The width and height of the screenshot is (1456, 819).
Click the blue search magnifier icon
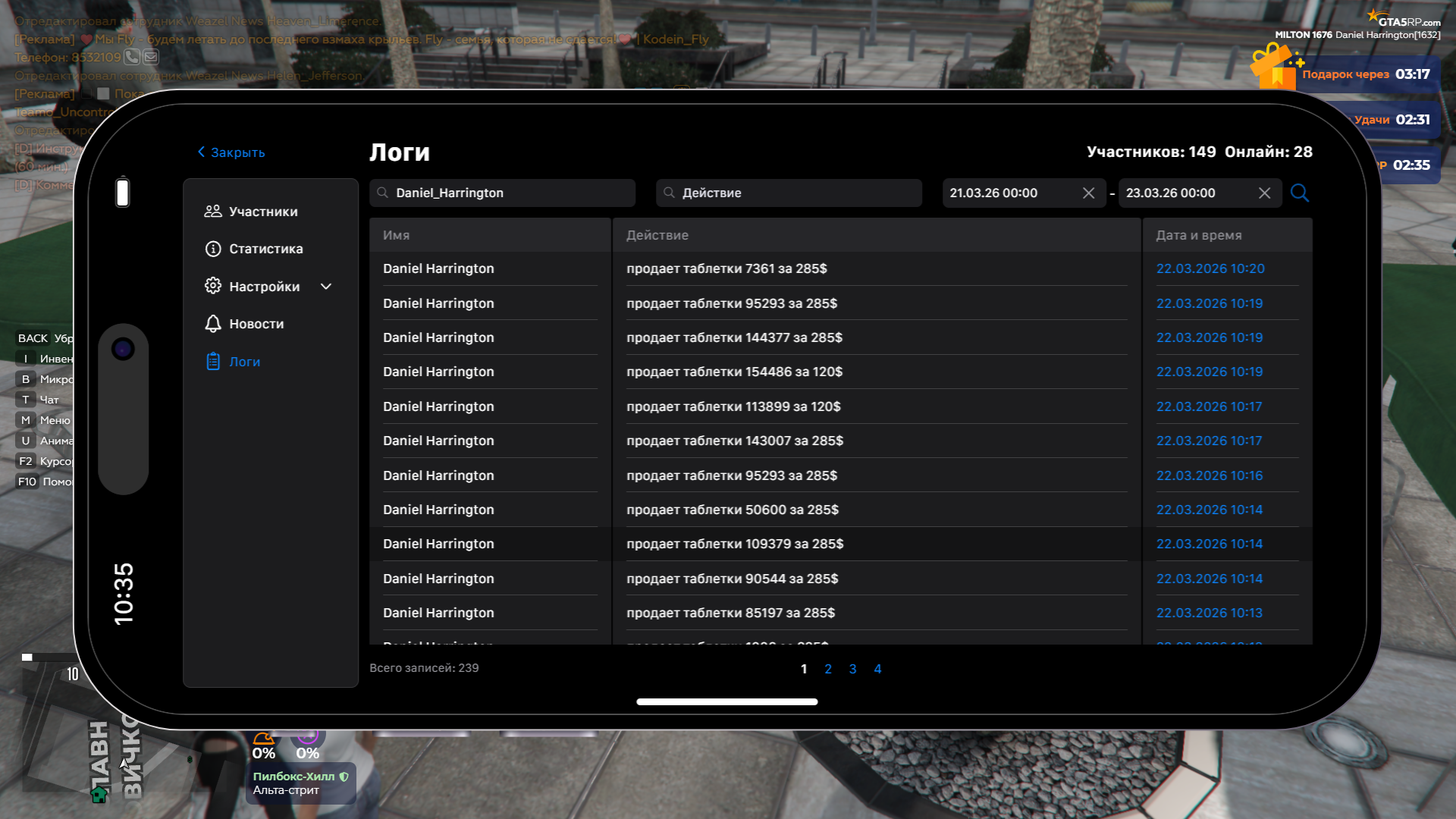pos(1299,193)
